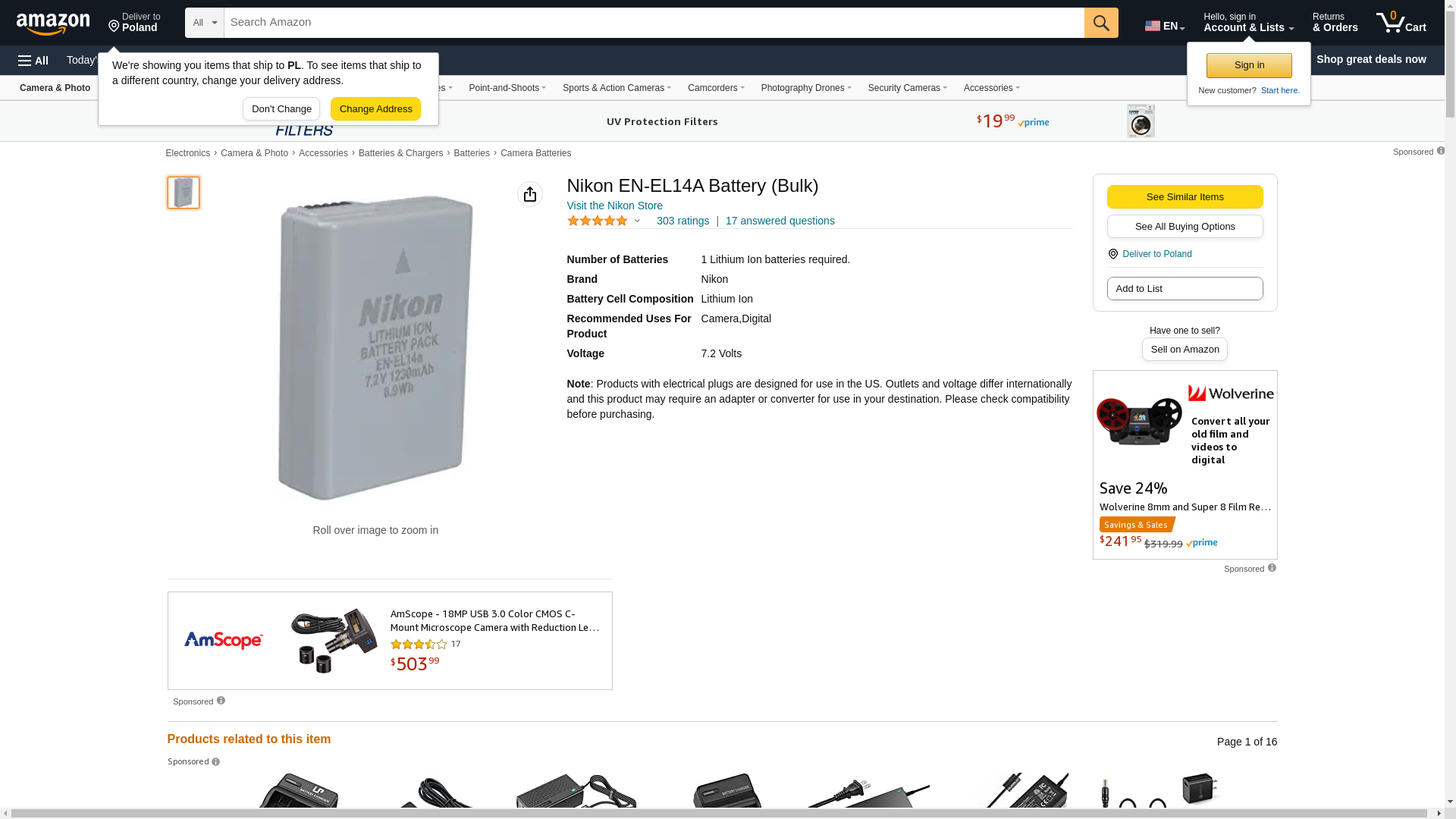
Task: Open the search category All dropdown
Action: pos(204,23)
